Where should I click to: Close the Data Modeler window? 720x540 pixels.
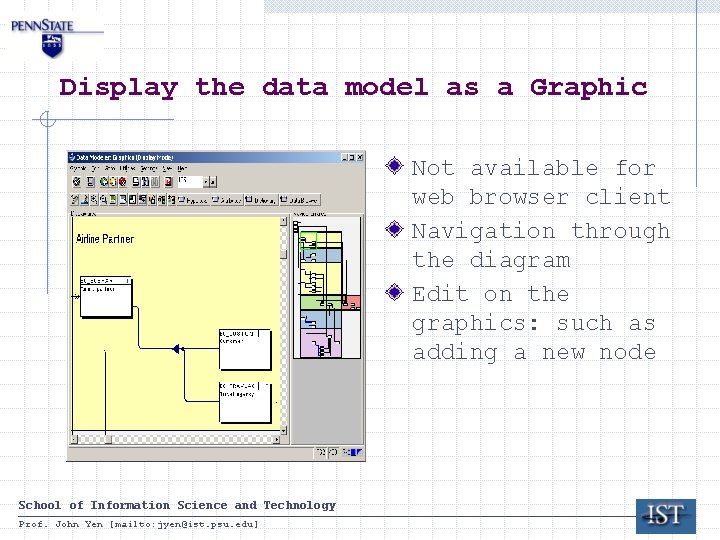click(x=360, y=157)
